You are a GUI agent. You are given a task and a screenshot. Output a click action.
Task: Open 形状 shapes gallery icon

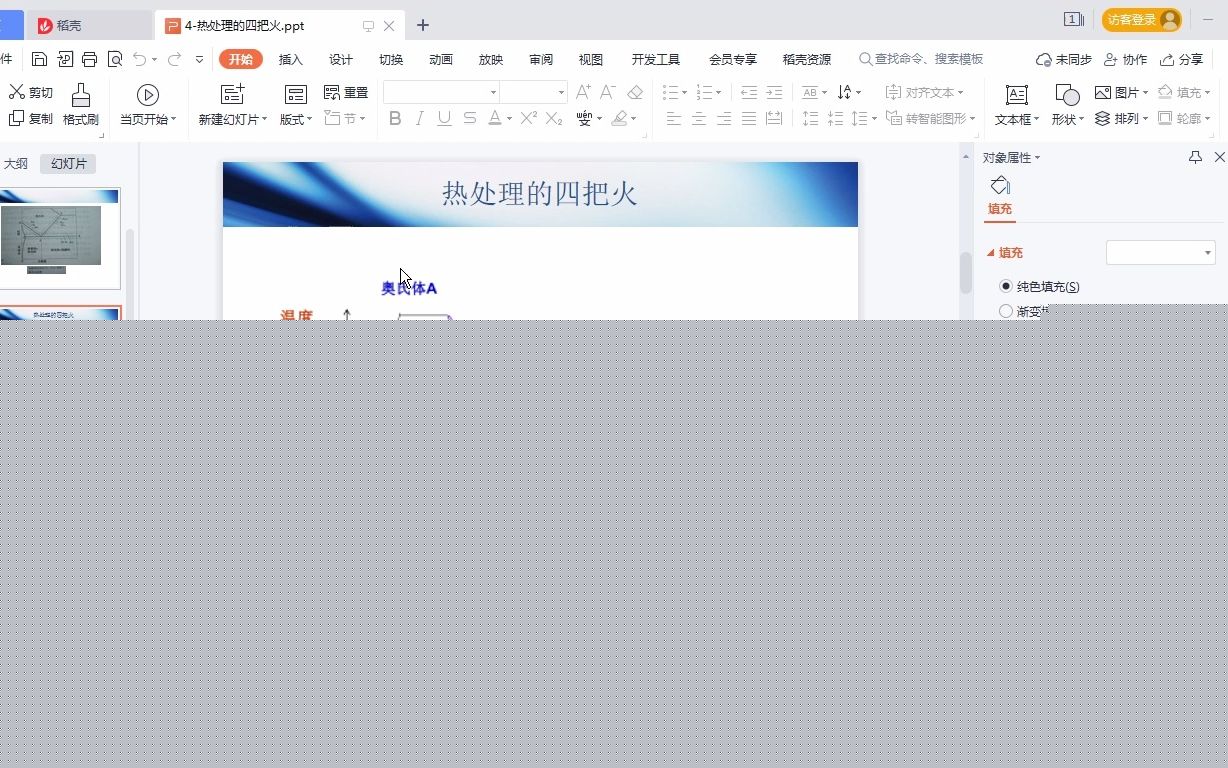tap(1067, 95)
